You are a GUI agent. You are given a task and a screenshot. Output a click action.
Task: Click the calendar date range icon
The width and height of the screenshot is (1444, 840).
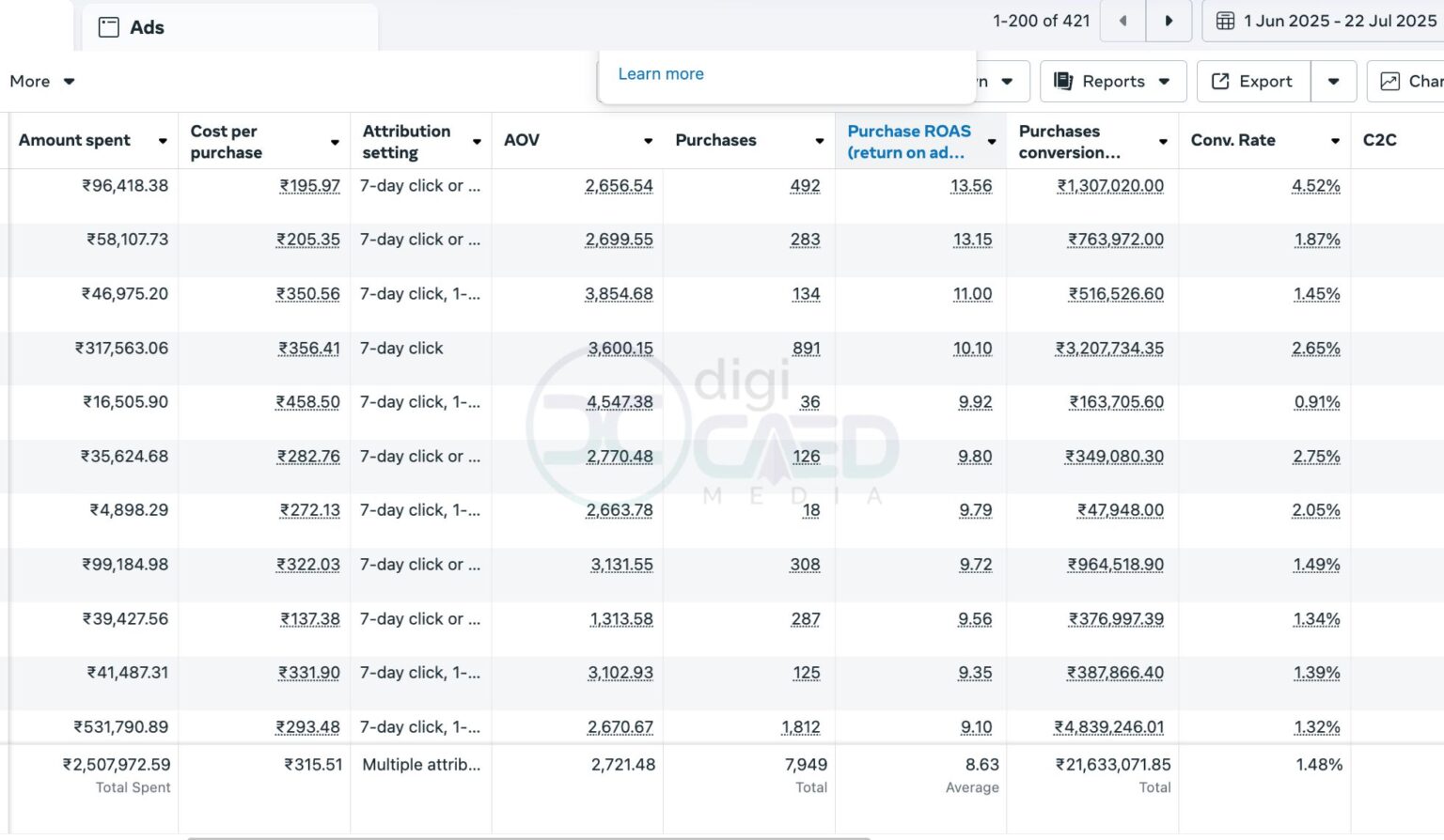click(1225, 21)
